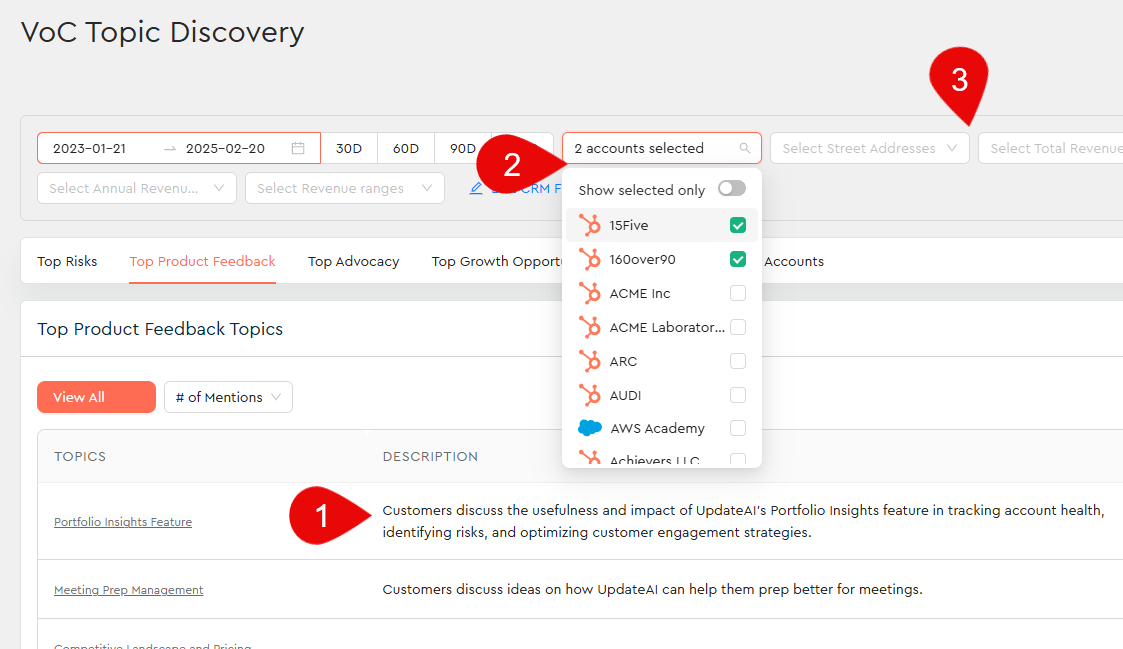Click the Salesforce cloud icon for AWS Academy
This screenshot has height=649, width=1123.
590,428
